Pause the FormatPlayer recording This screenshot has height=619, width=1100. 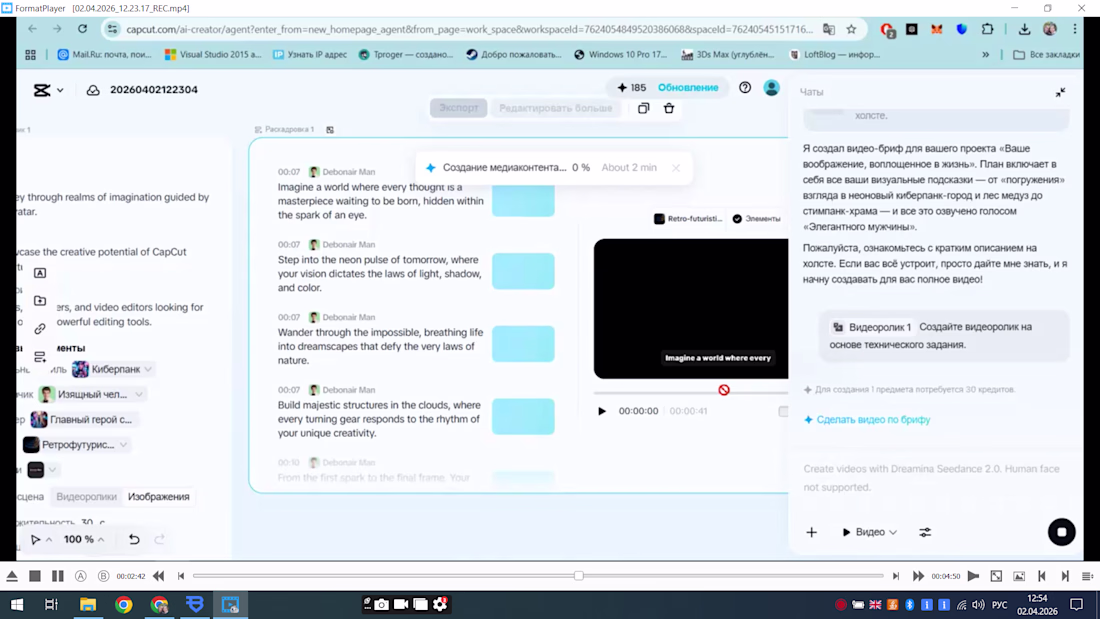pos(58,576)
